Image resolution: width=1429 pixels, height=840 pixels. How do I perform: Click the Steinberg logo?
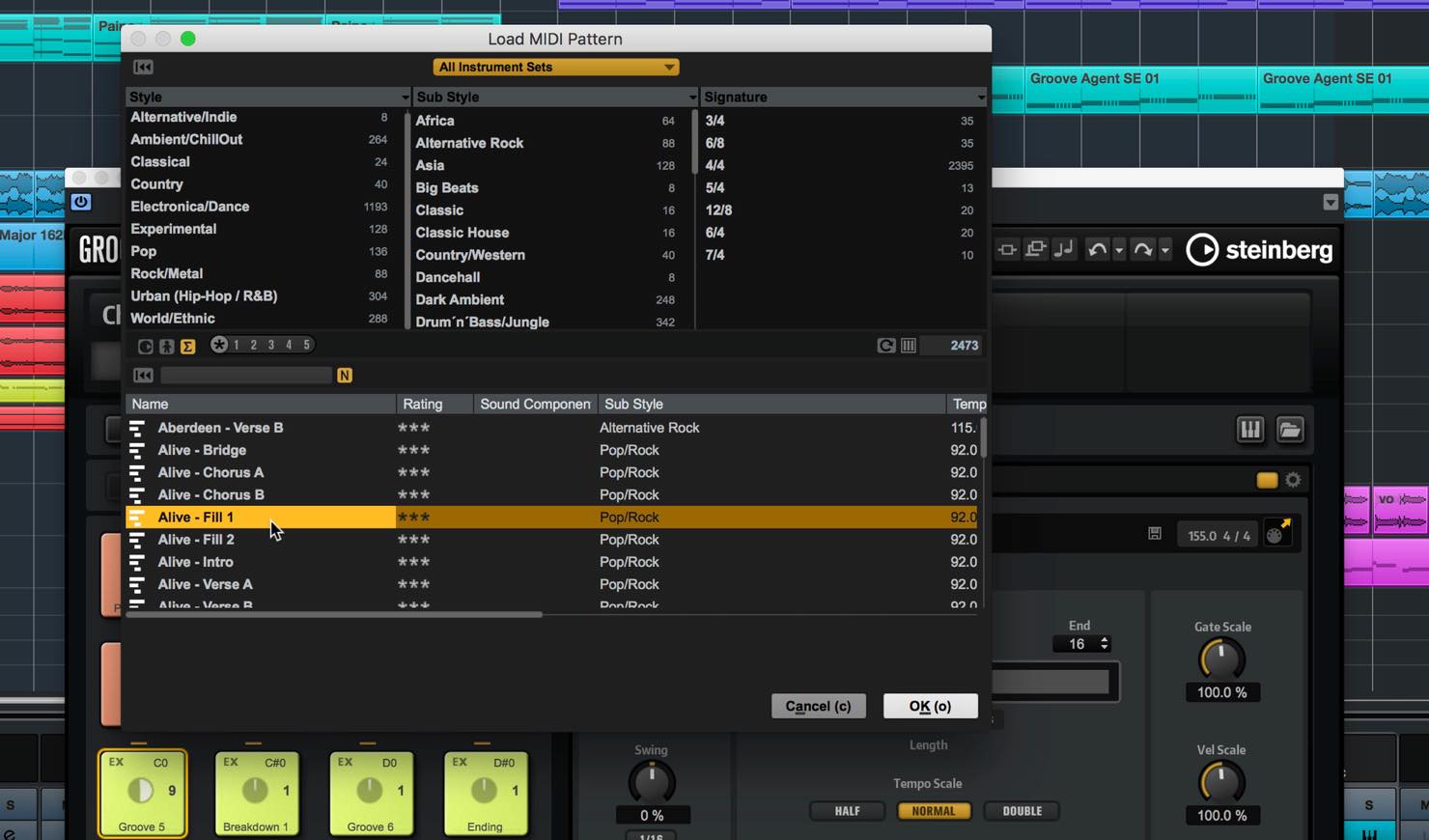point(1259,249)
